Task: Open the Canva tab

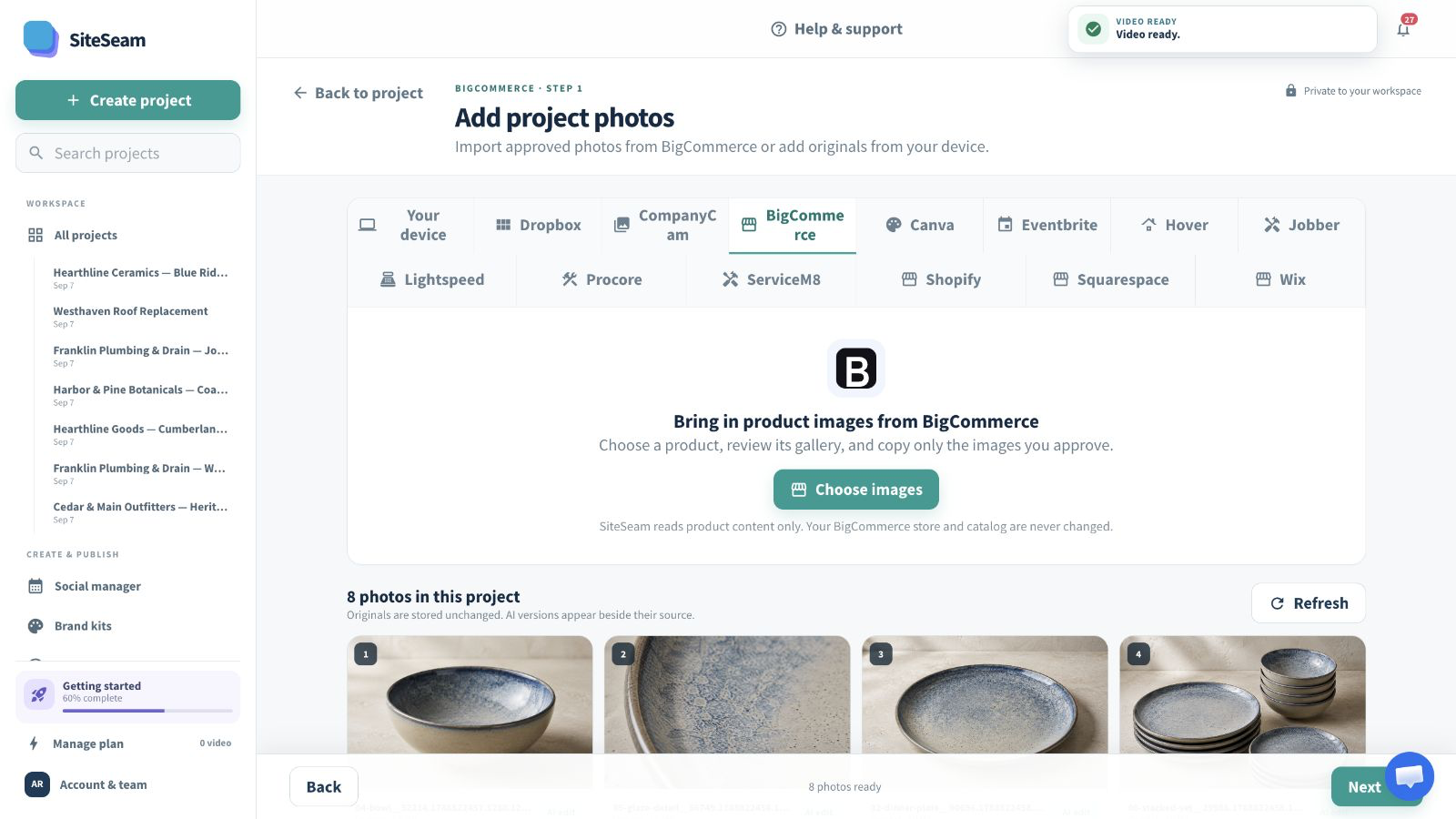Action: pyautogui.click(x=920, y=225)
